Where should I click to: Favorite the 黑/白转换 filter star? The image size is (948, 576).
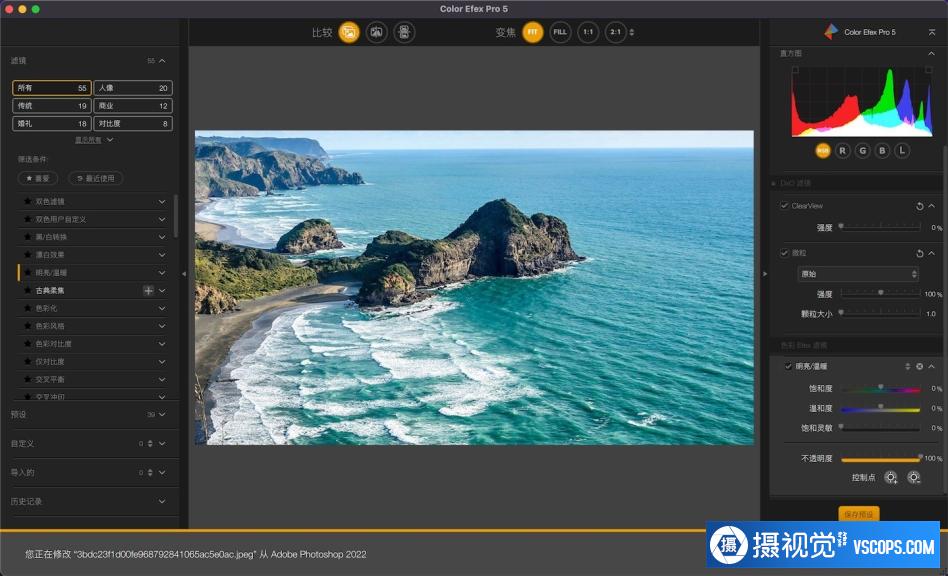pos(27,237)
